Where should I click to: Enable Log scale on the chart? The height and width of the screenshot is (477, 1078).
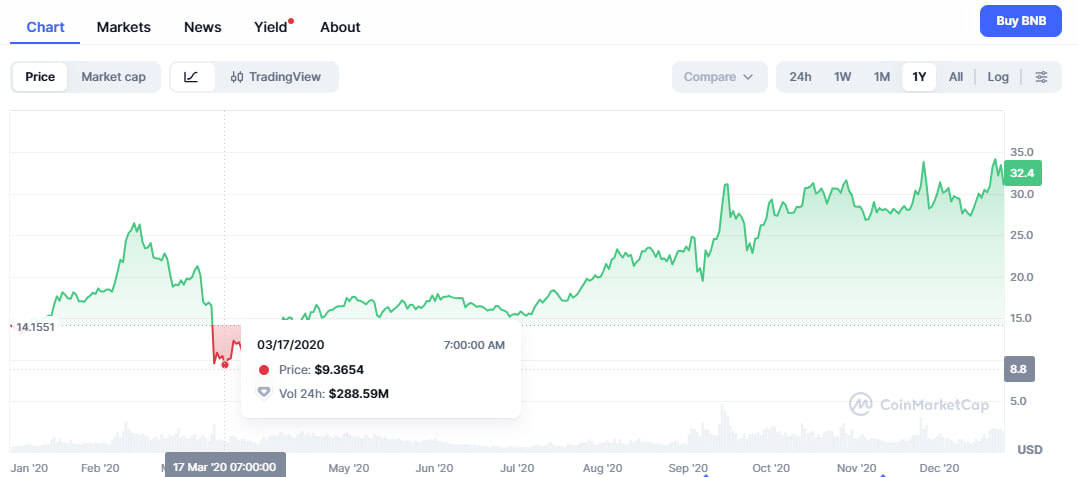coord(998,77)
